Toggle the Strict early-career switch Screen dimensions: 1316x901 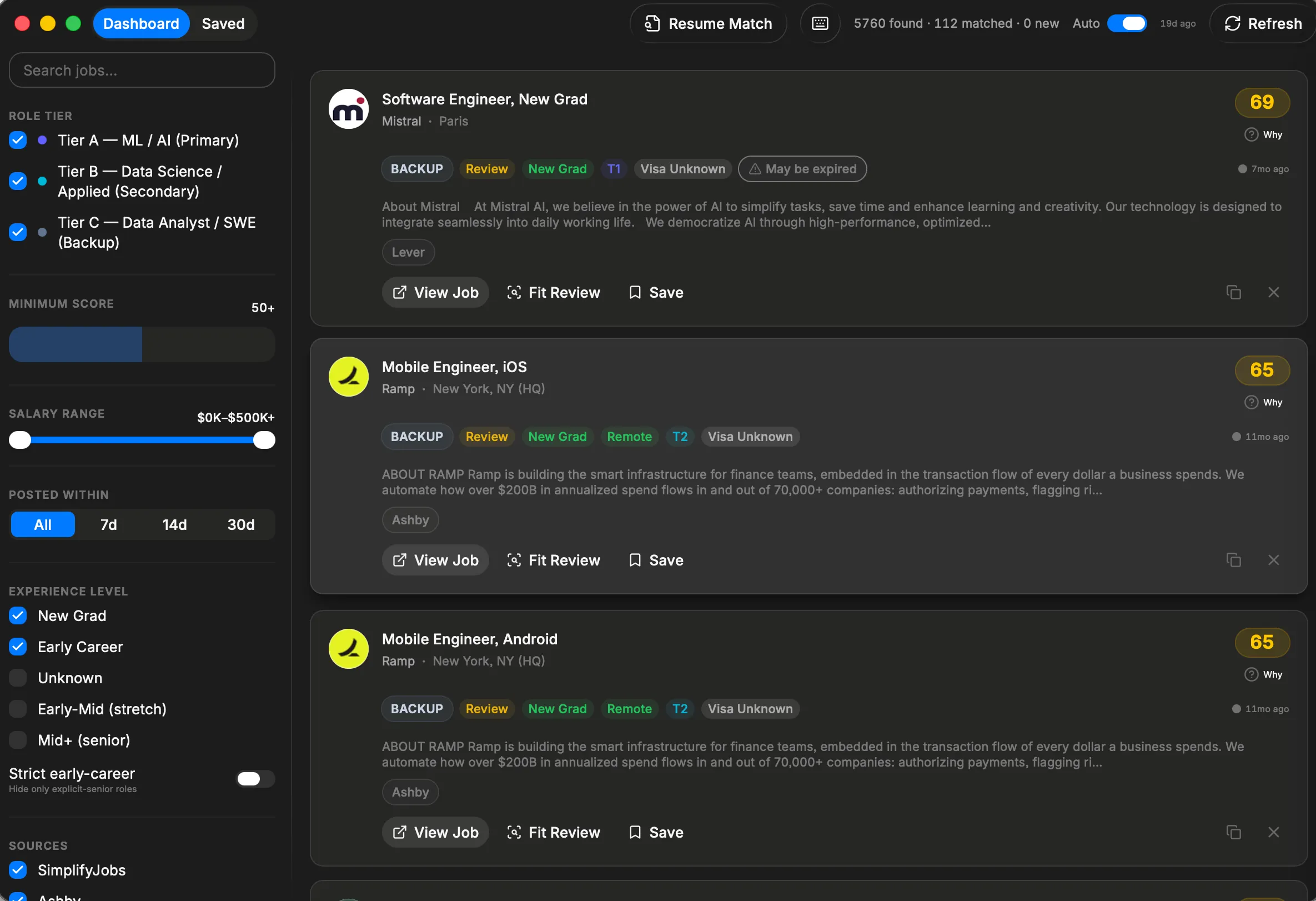[255, 779]
